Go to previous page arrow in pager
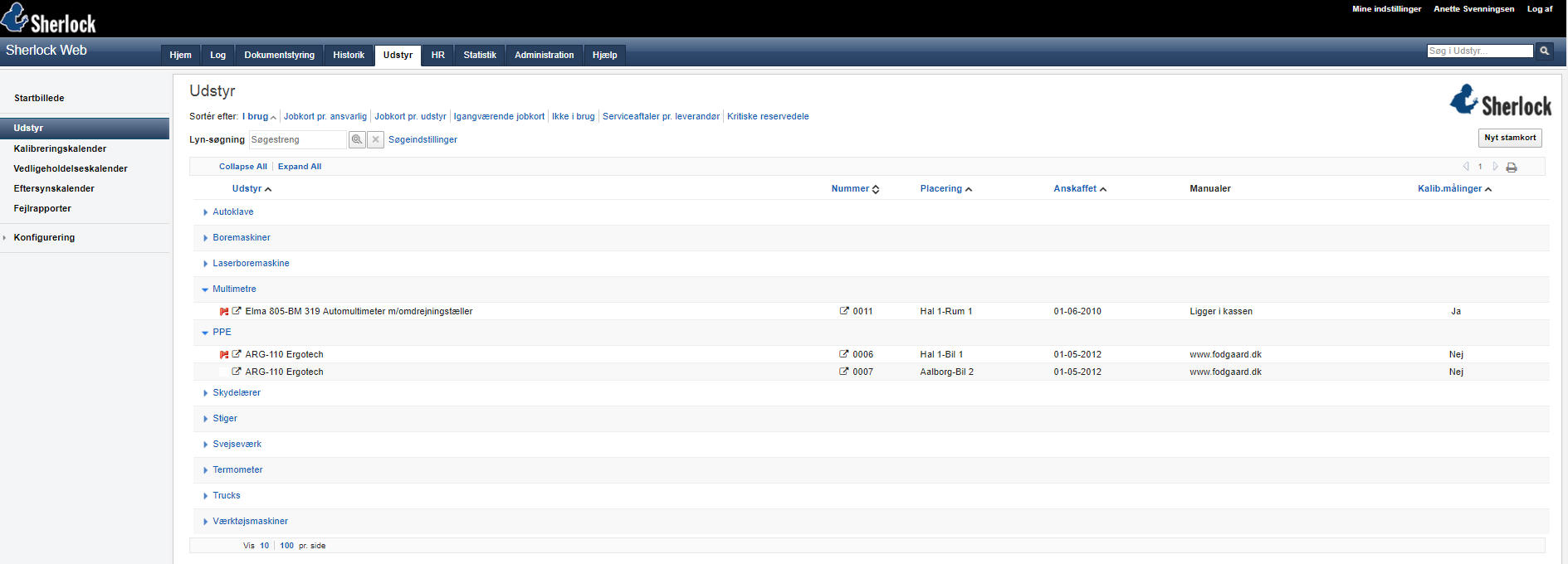 click(x=1466, y=167)
